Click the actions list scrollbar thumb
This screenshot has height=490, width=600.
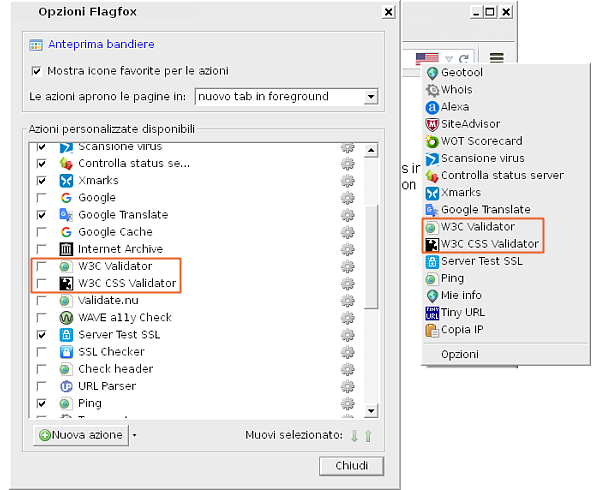tap(370, 256)
